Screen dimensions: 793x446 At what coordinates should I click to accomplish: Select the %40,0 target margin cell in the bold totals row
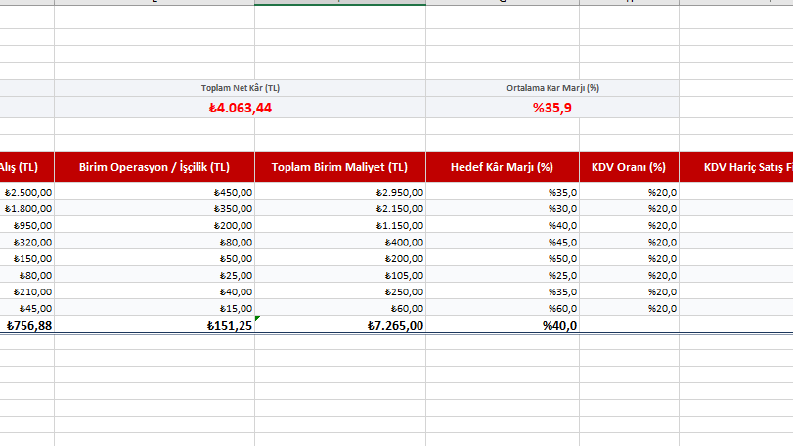[x=502, y=325]
